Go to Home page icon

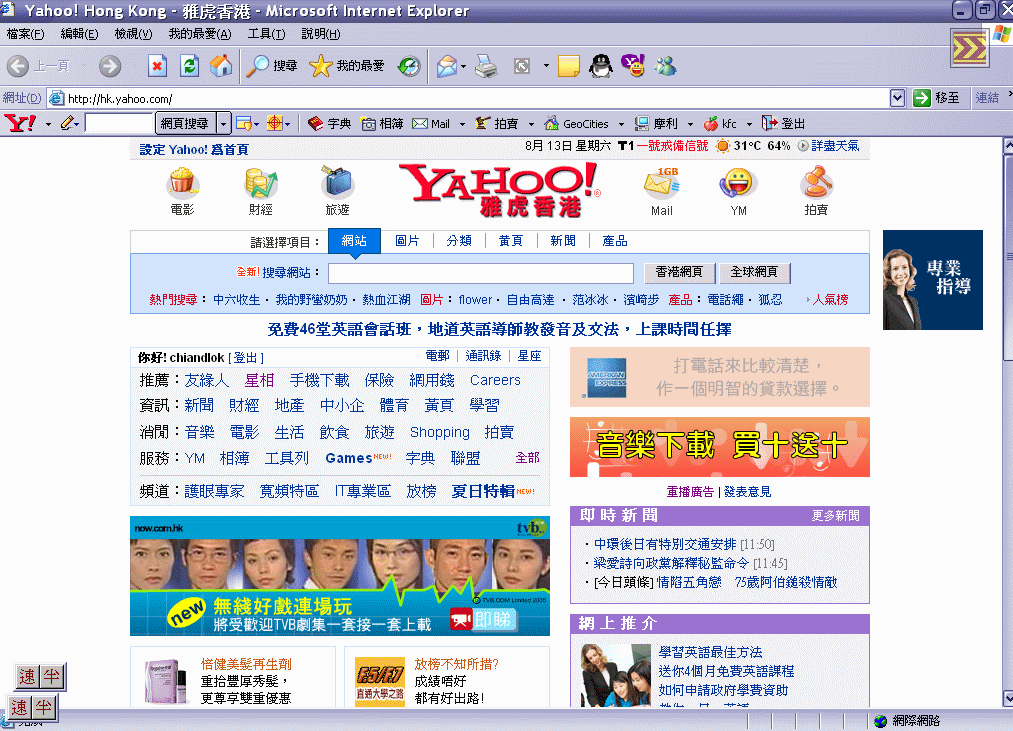[x=221, y=66]
